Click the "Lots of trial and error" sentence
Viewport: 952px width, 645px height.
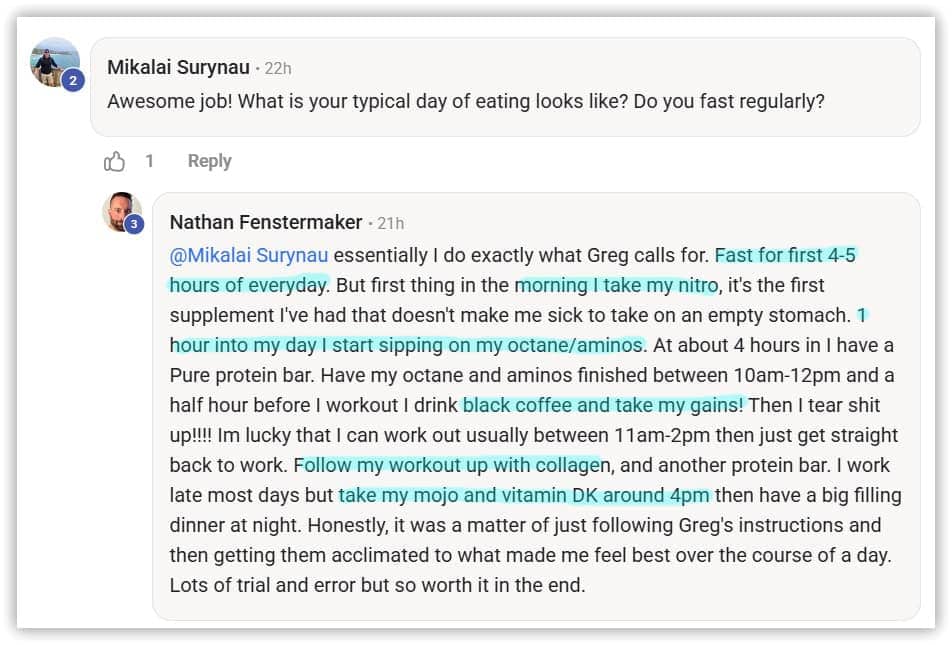270,585
